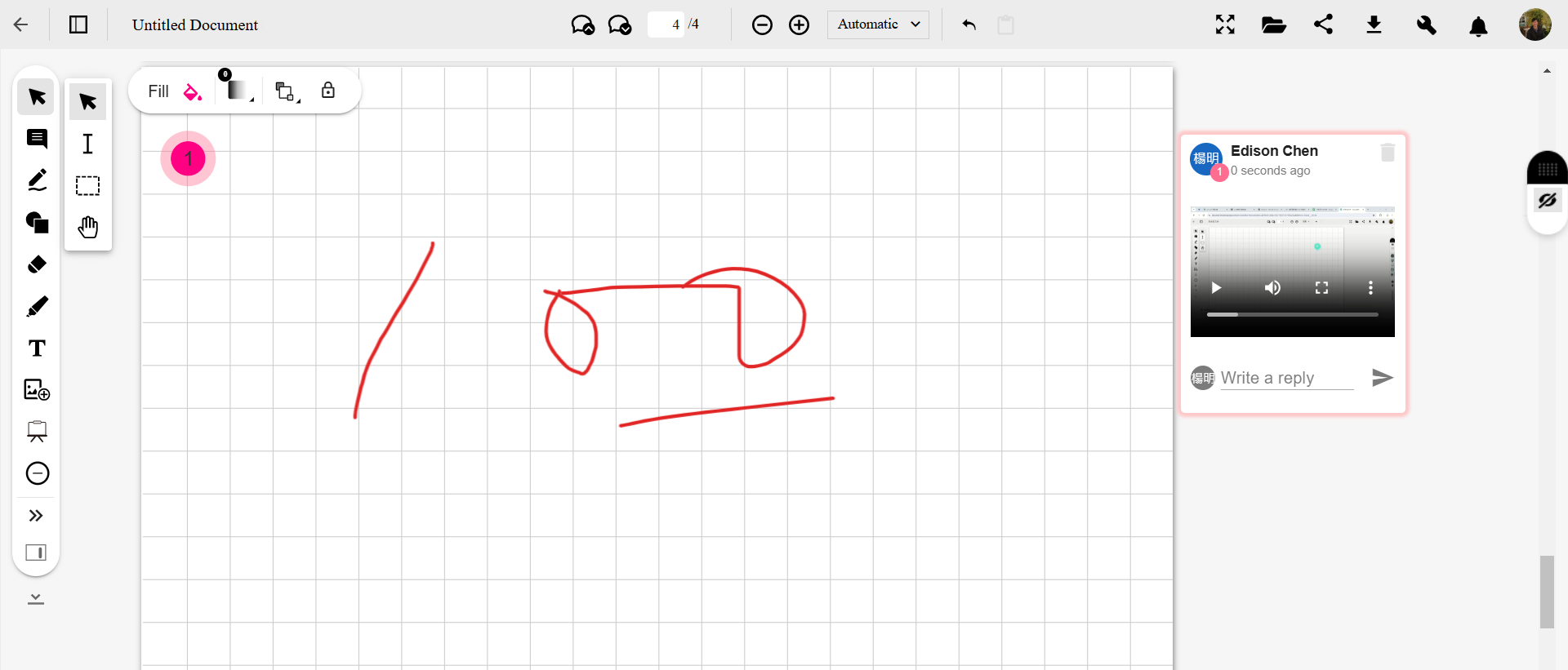The image size is (1568, 670).
Task: Open the Automatic zoom dropdown
Action: [x=878, y=24]
